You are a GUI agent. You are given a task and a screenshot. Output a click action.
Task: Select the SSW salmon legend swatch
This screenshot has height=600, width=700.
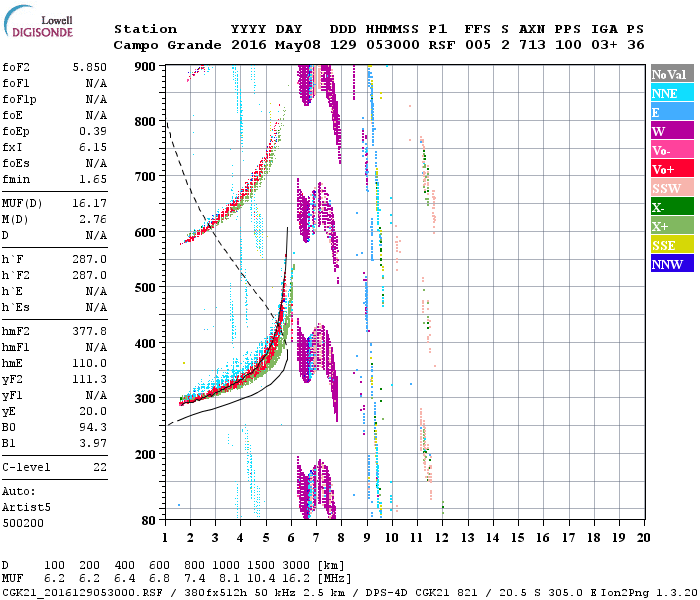tap(672, 188)
